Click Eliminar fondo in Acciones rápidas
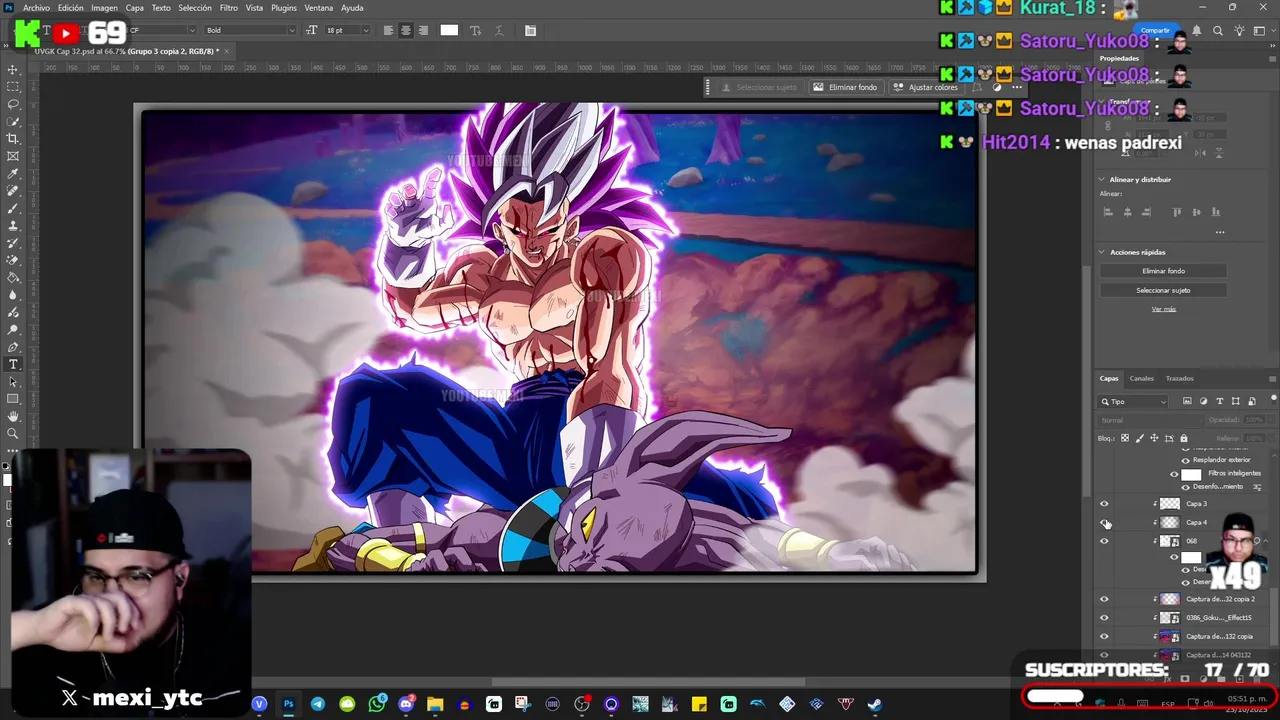 coord(1163,271)
